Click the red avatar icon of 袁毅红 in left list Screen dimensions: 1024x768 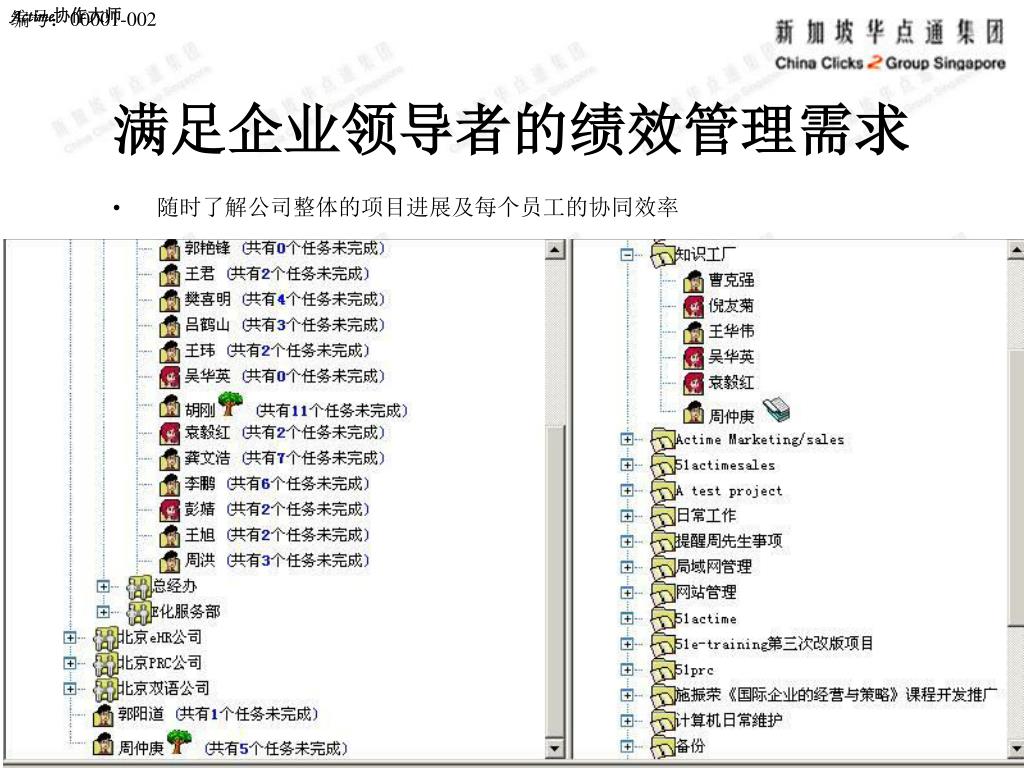click(169, 433)
